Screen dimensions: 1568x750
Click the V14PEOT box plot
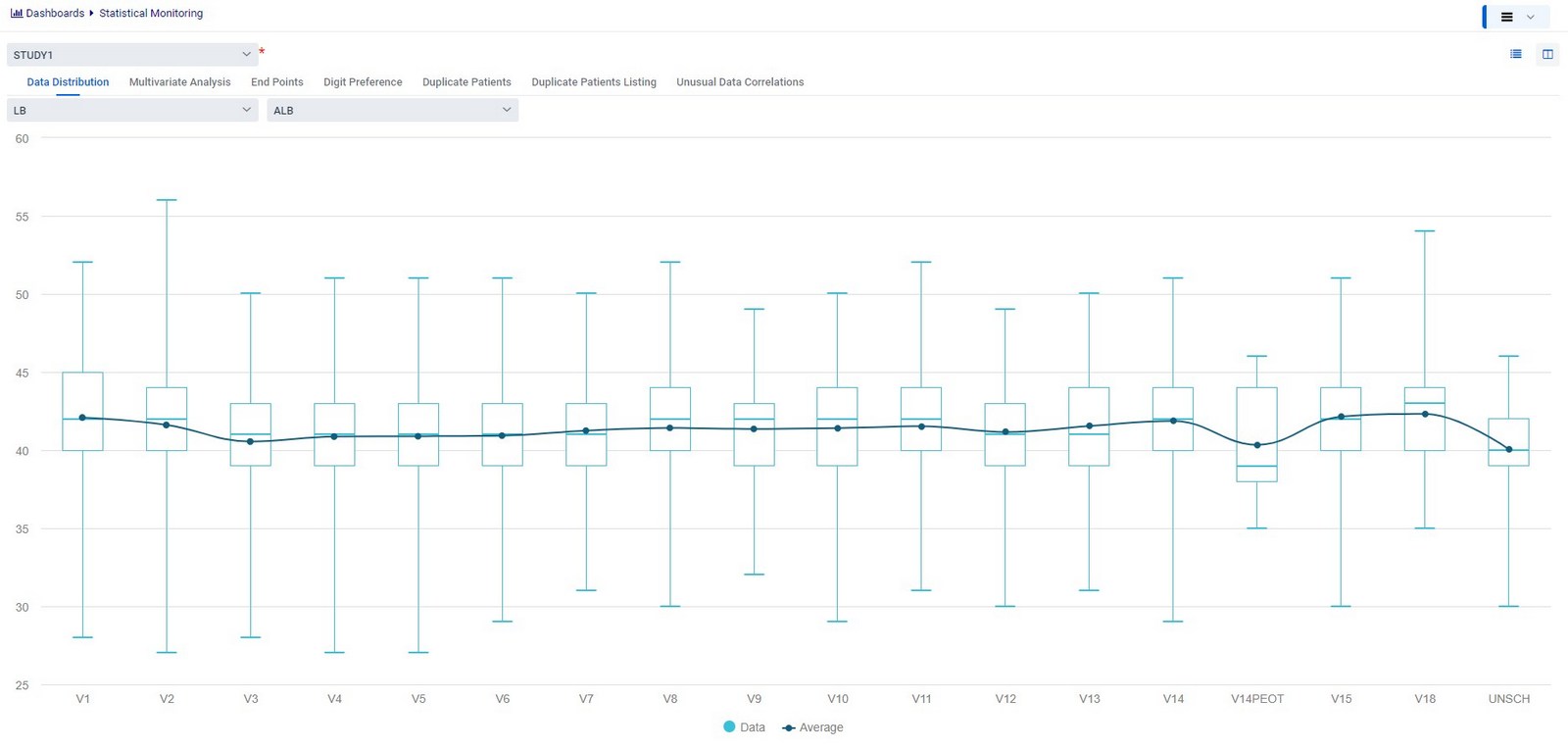[x=1257, y=434]
